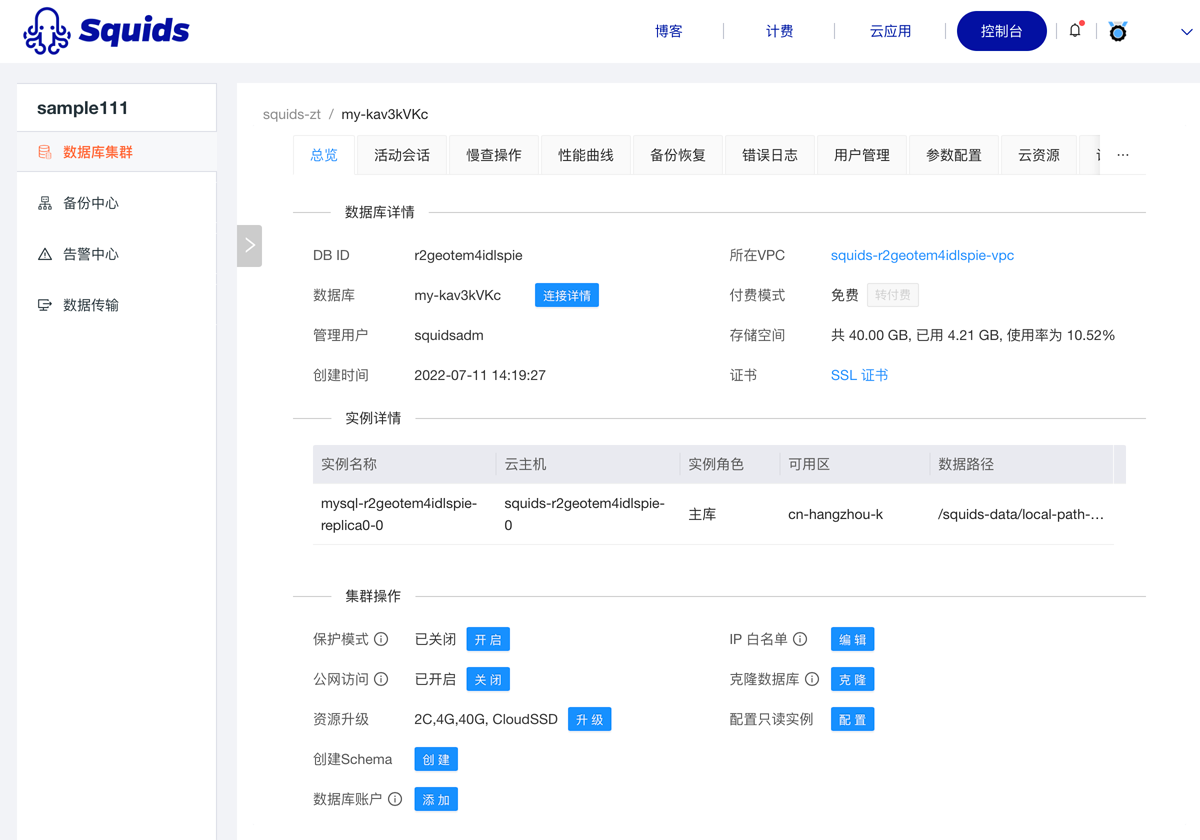The width and height of the screenshot is (1200, 840).
Task: Click the 升级 resource upgrade button
Action: coord(589,719)
